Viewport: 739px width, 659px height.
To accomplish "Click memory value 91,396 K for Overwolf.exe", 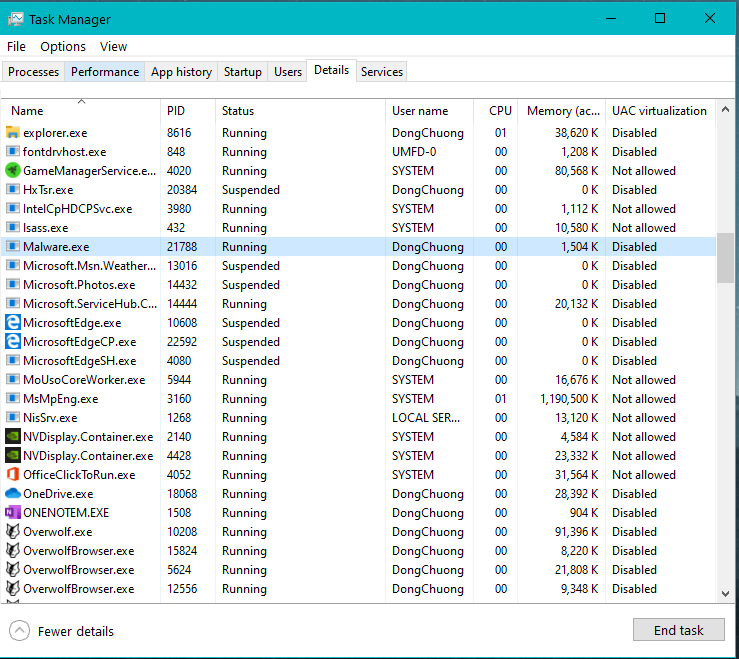I will click(x=576, y=532).
